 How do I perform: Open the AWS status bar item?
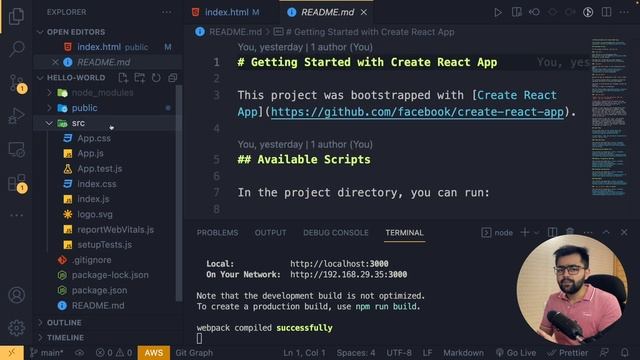153,353
